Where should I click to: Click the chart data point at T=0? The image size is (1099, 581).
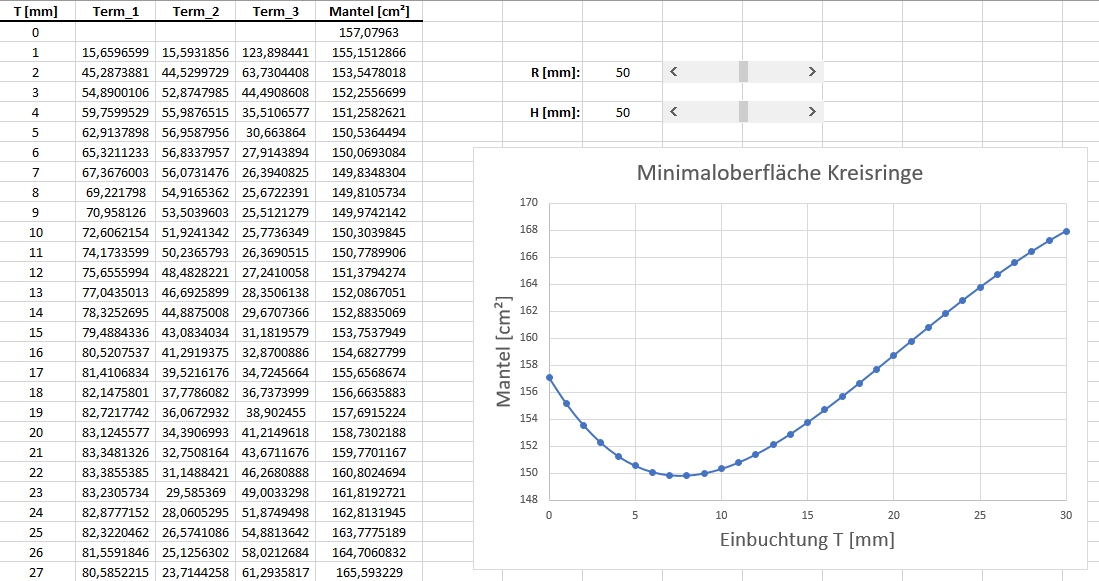tap(550, 378)
